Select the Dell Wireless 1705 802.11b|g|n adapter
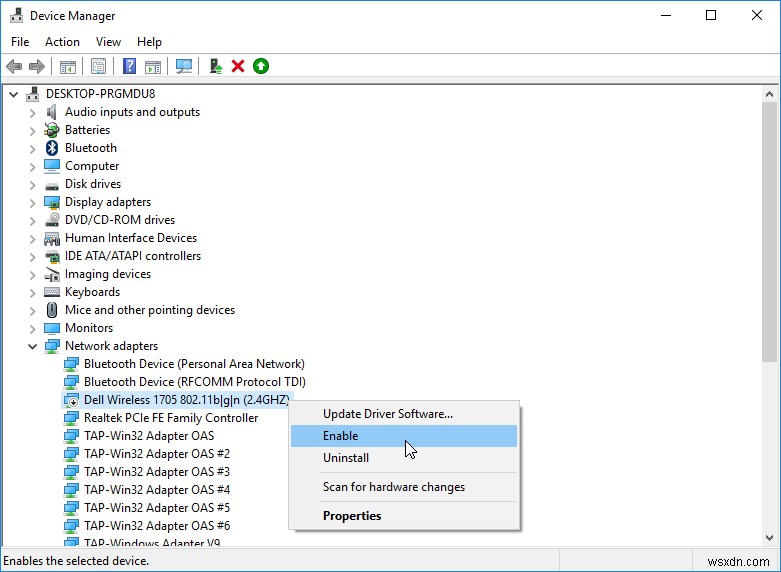This screenshot has height=572, width=781. [187, 400]
